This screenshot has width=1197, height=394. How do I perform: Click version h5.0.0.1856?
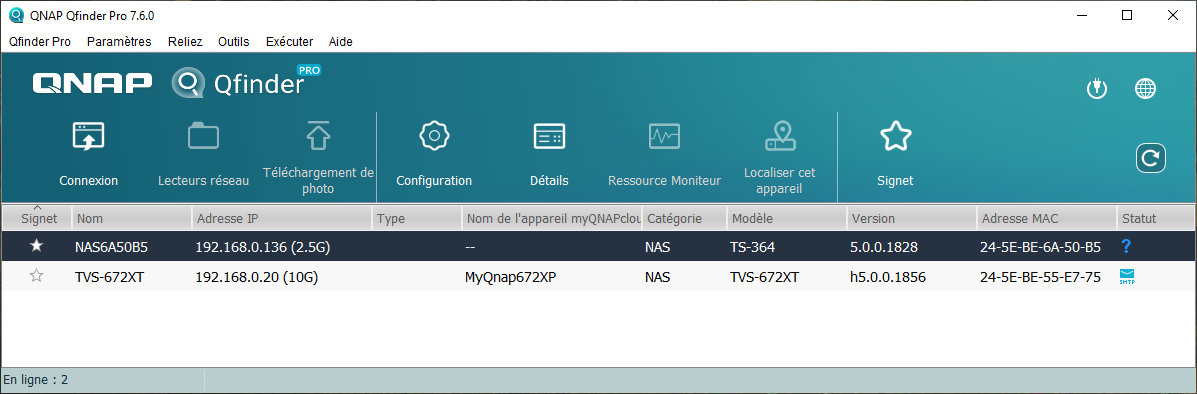[x=888, y=277]
